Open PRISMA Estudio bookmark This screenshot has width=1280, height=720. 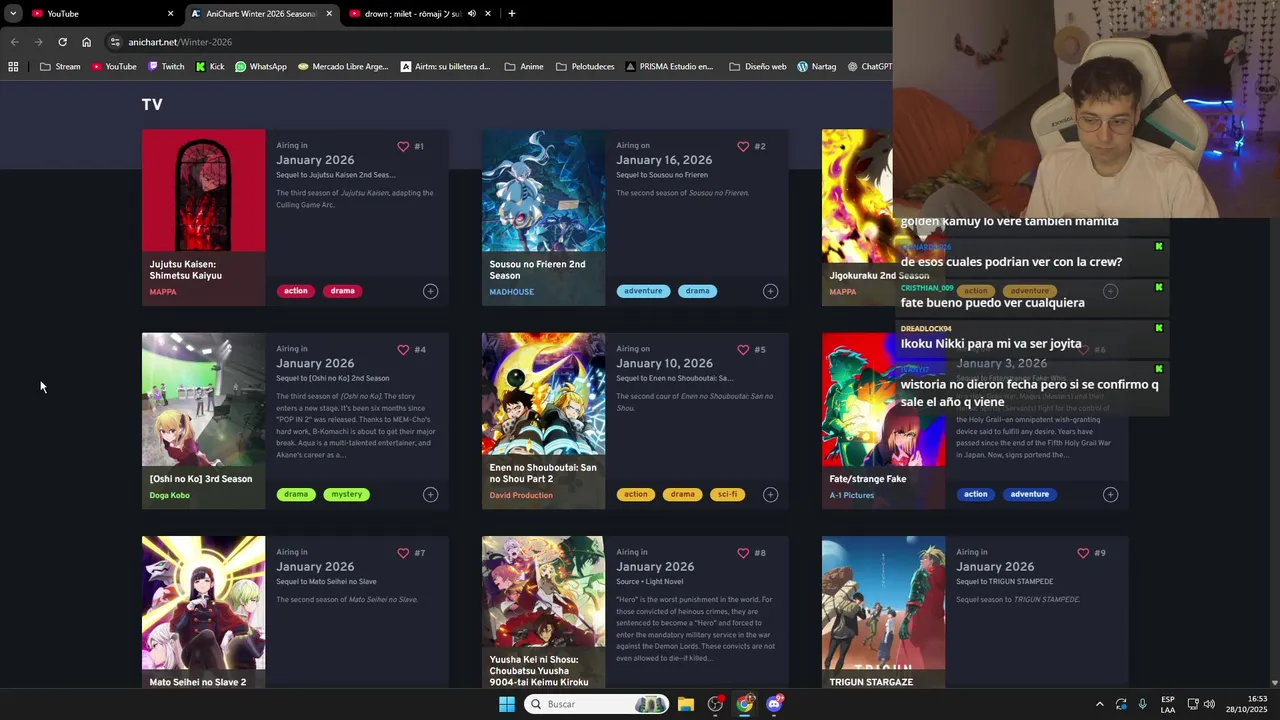(669, 67)
